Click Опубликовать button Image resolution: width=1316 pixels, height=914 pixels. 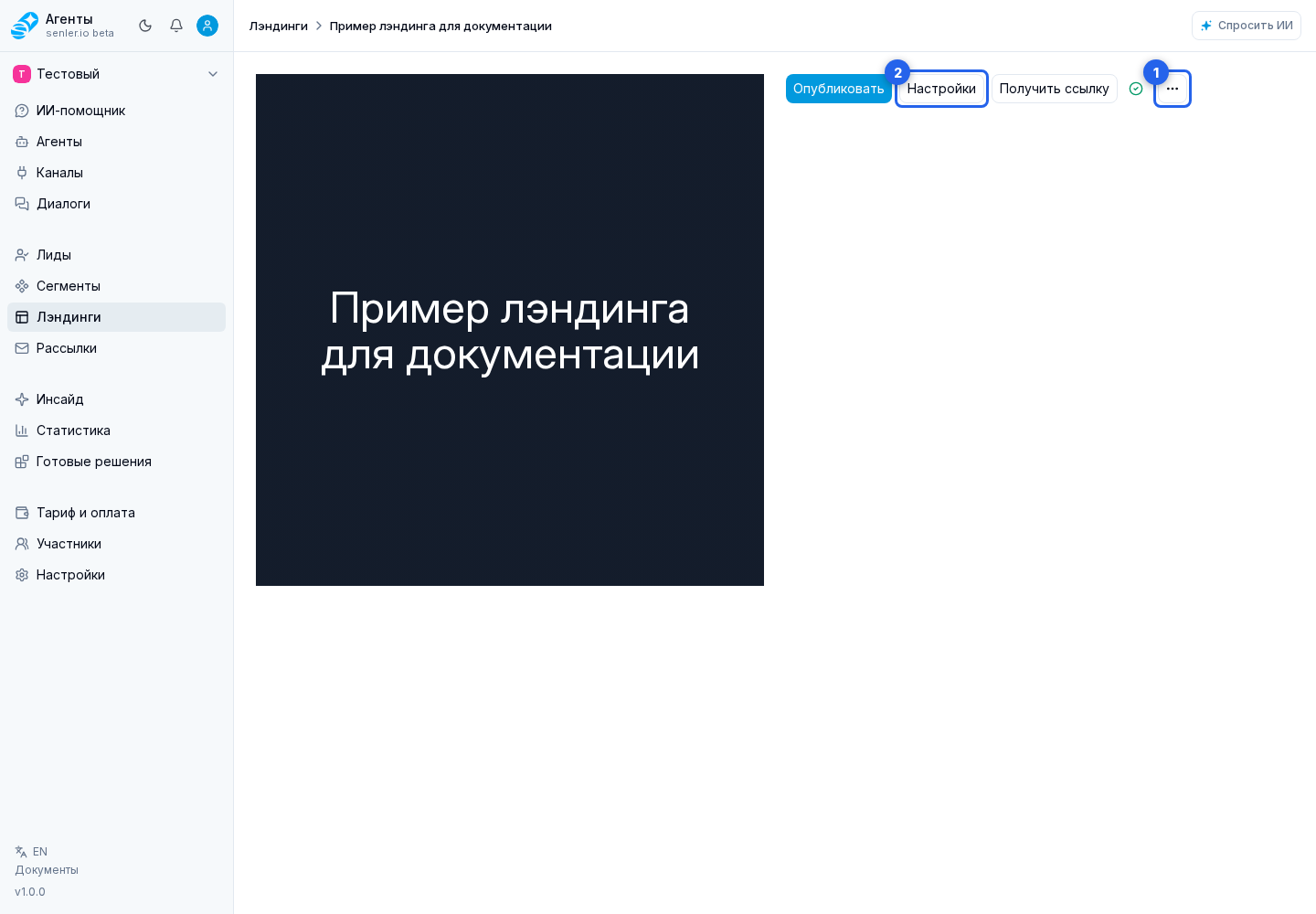coord(839,89)
